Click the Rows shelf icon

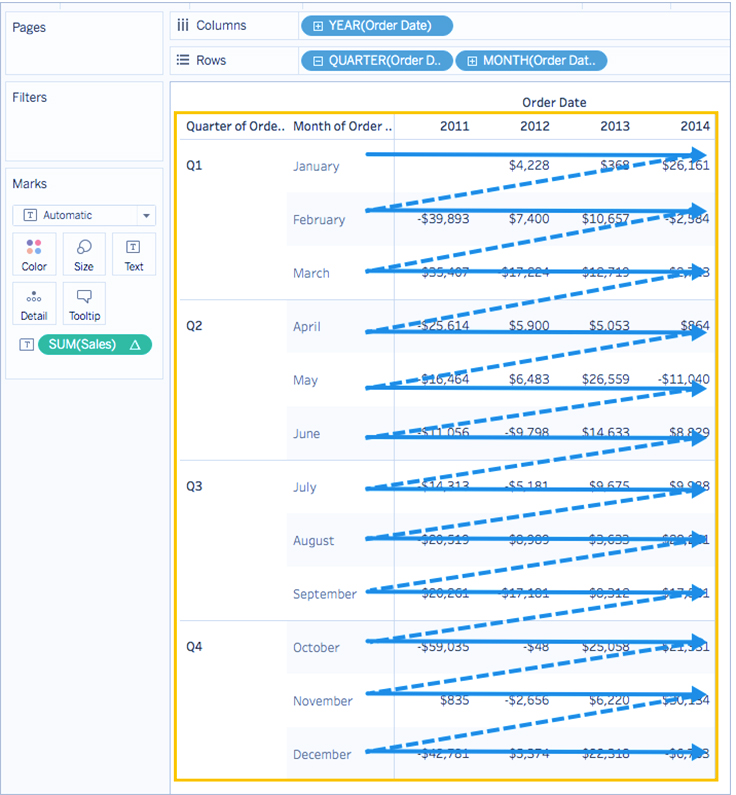[x=182, y=60]
